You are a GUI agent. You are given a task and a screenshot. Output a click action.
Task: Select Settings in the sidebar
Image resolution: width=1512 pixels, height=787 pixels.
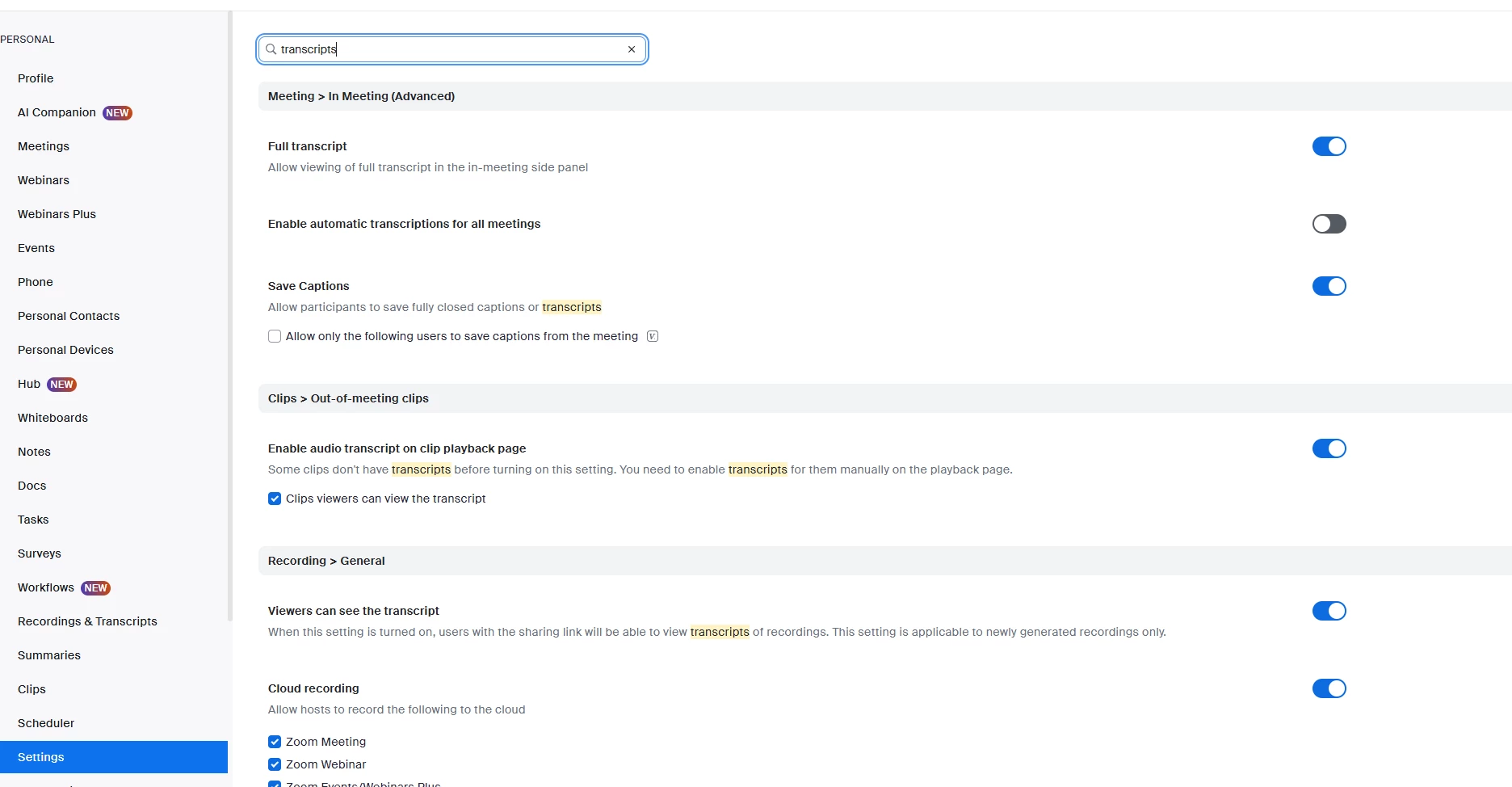point(114,757)
